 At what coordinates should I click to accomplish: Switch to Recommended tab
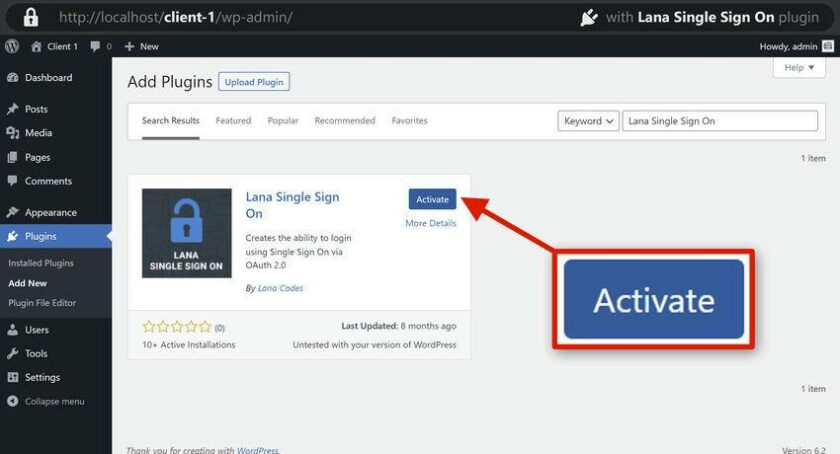pyautogui.click(x=345, y=121)
